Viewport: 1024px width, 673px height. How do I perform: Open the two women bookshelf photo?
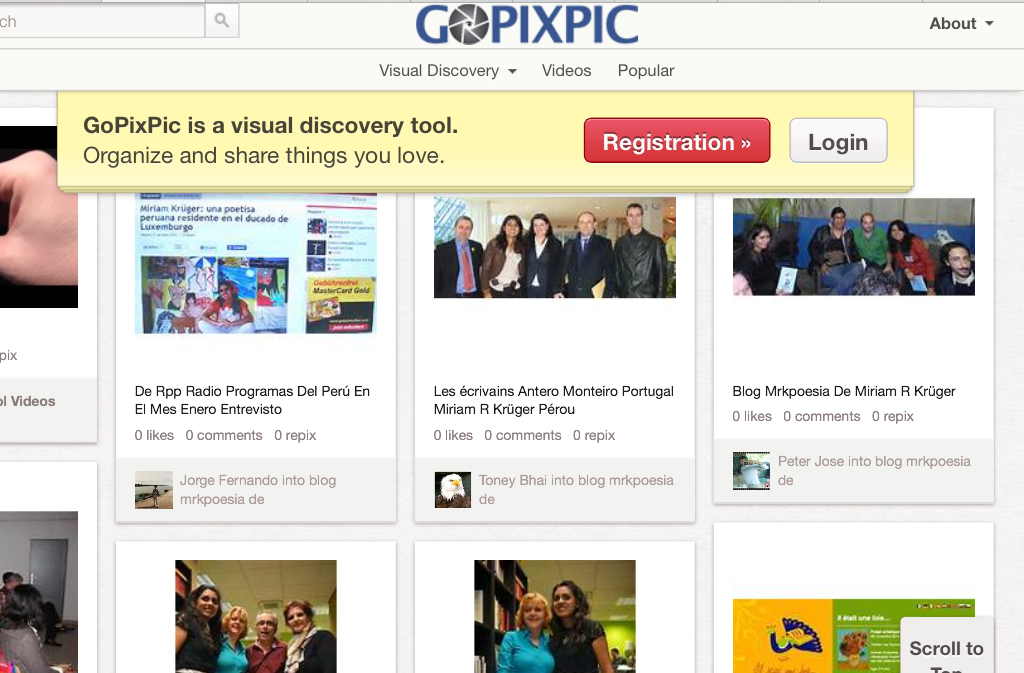pos(555,616)
